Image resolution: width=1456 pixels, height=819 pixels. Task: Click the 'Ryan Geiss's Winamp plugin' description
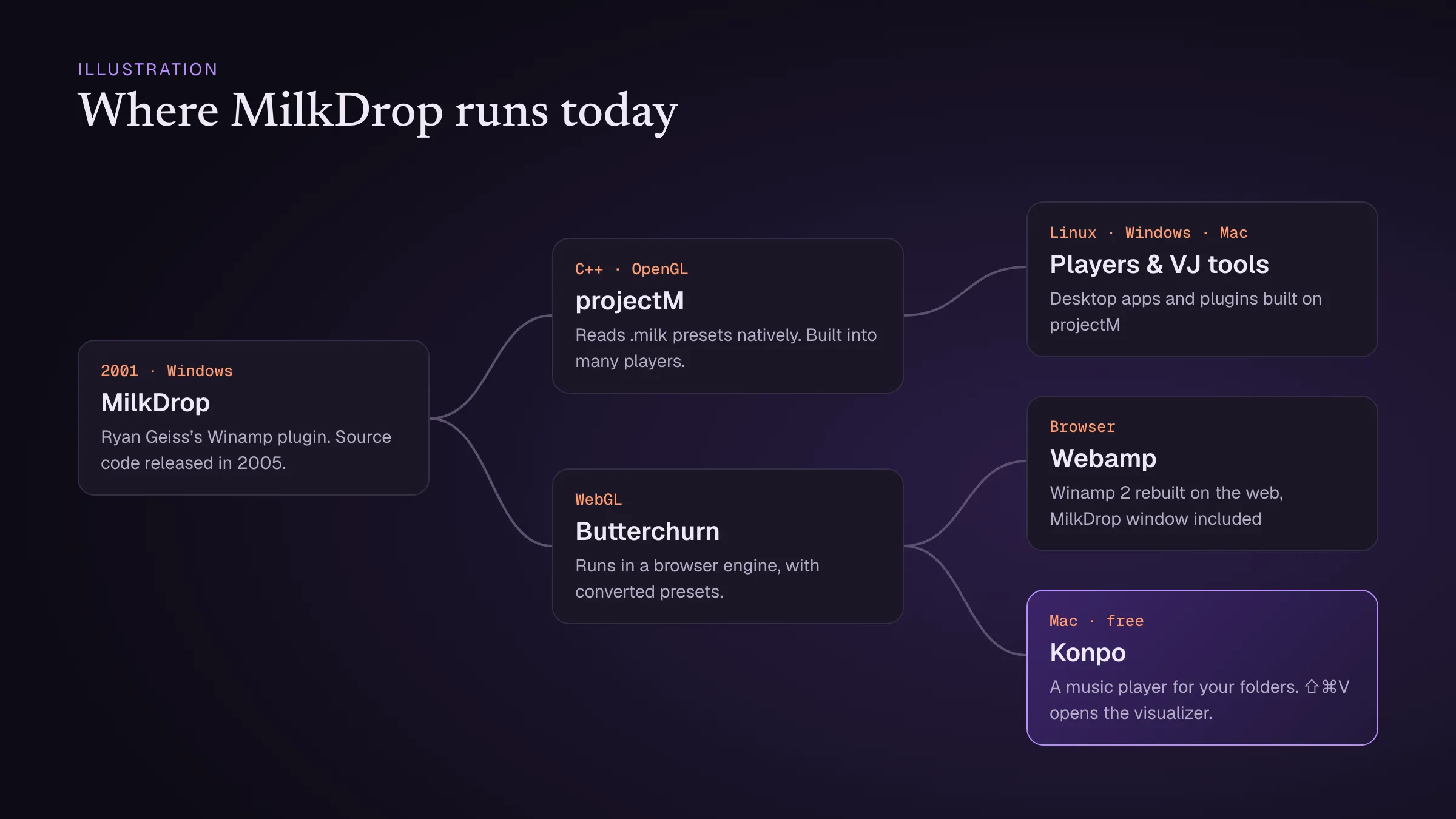tap(246, 450)
